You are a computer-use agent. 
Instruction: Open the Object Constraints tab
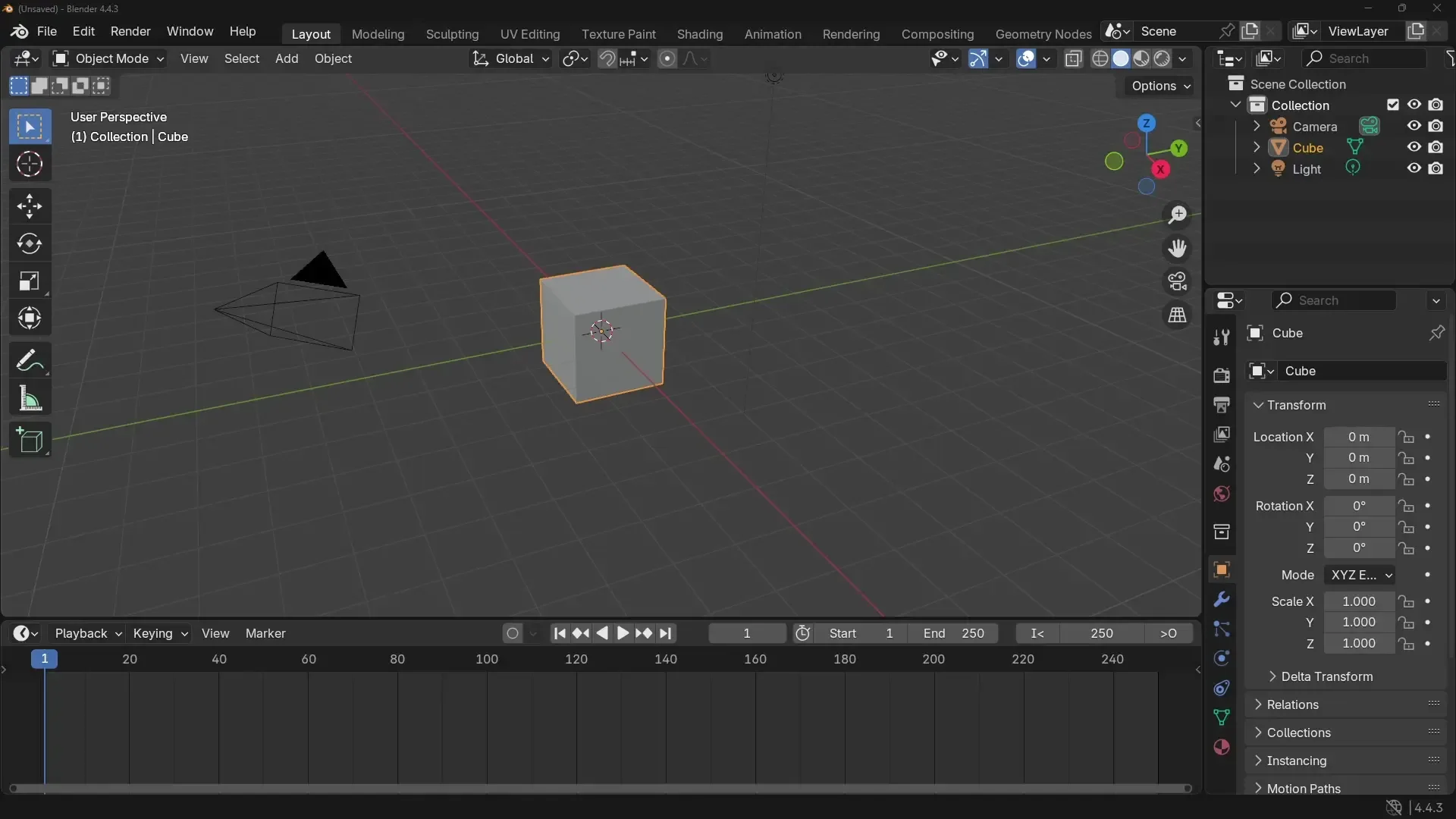(1221, 688)
